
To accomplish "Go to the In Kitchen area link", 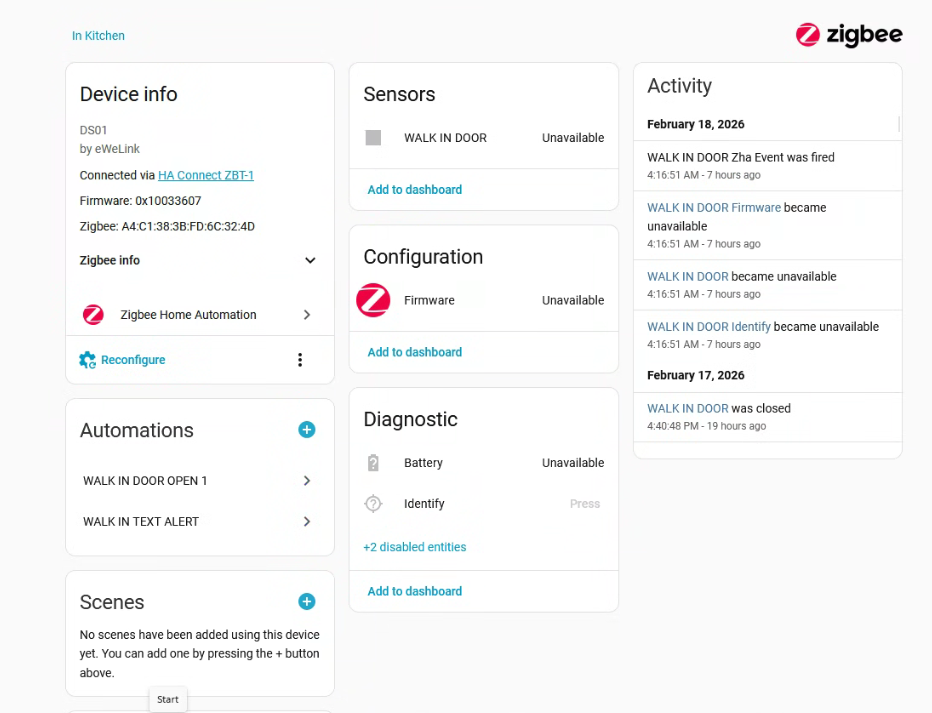I will pos(98,36).
